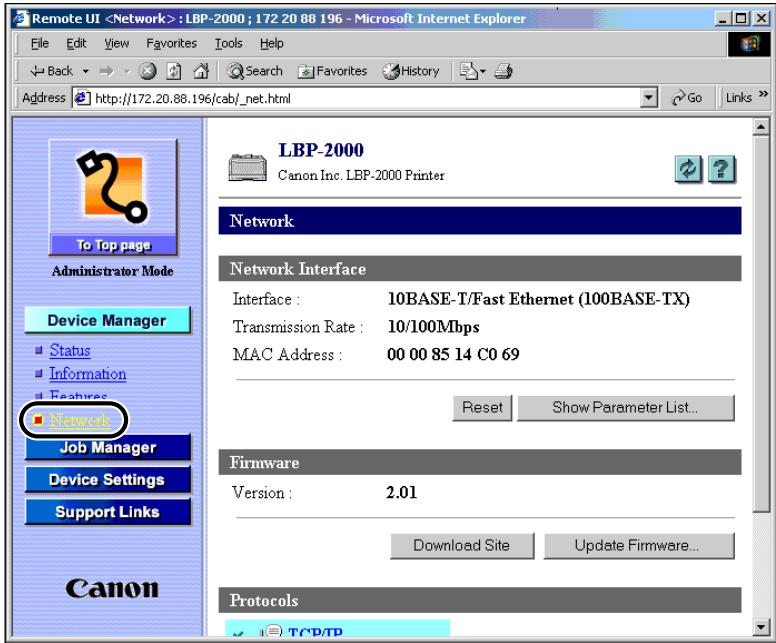
Task: Open the Status link
Action: point(70,350)
